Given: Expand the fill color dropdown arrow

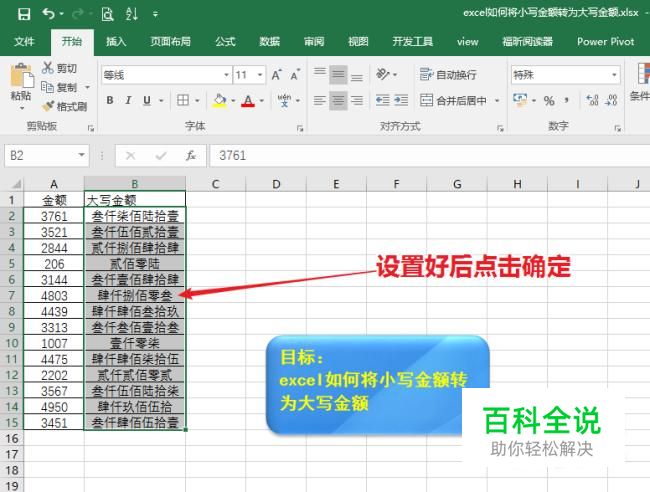Looking at the screenshot, I should coord(233,101).
